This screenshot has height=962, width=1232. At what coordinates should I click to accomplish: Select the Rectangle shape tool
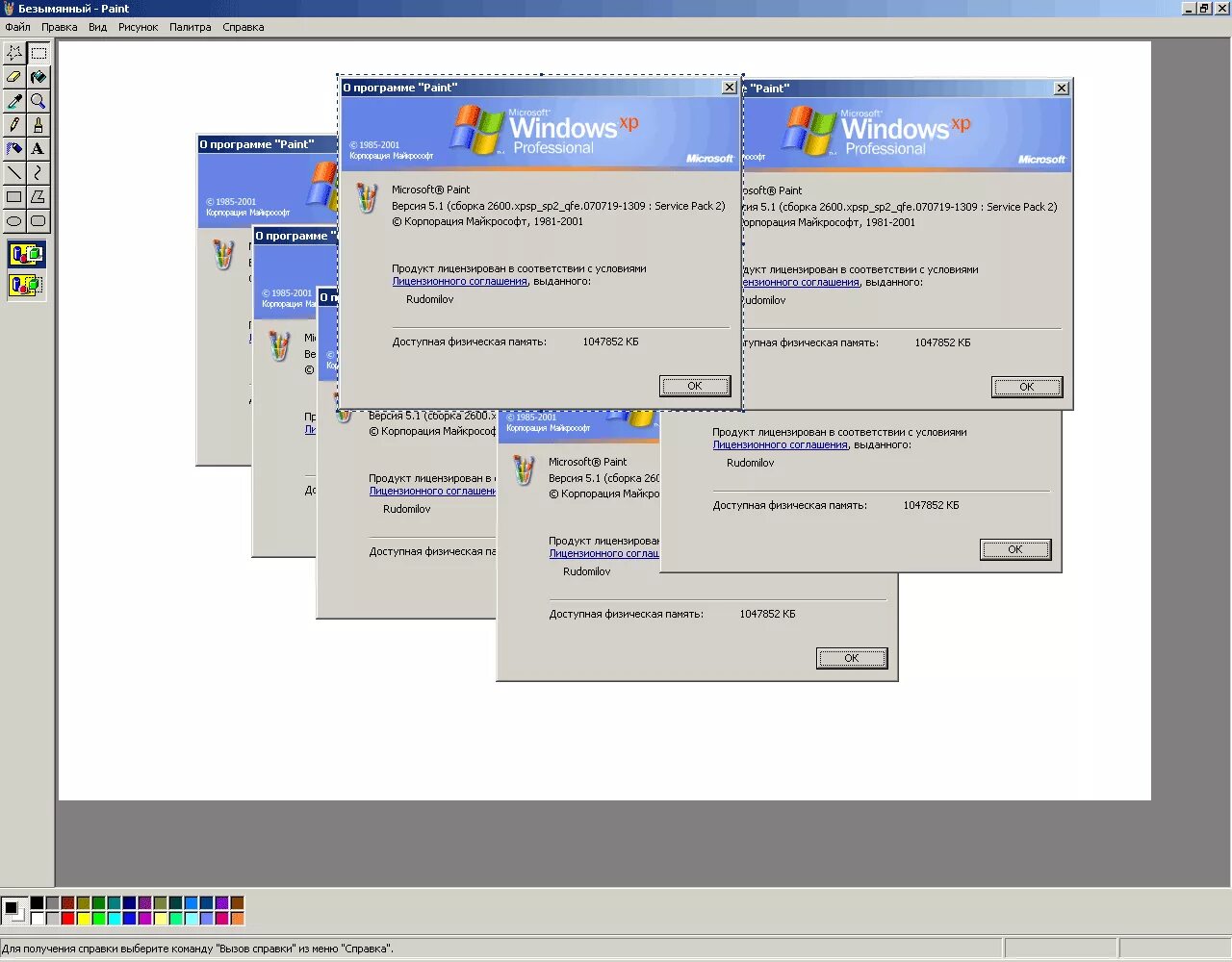click(x=14, y=197)
